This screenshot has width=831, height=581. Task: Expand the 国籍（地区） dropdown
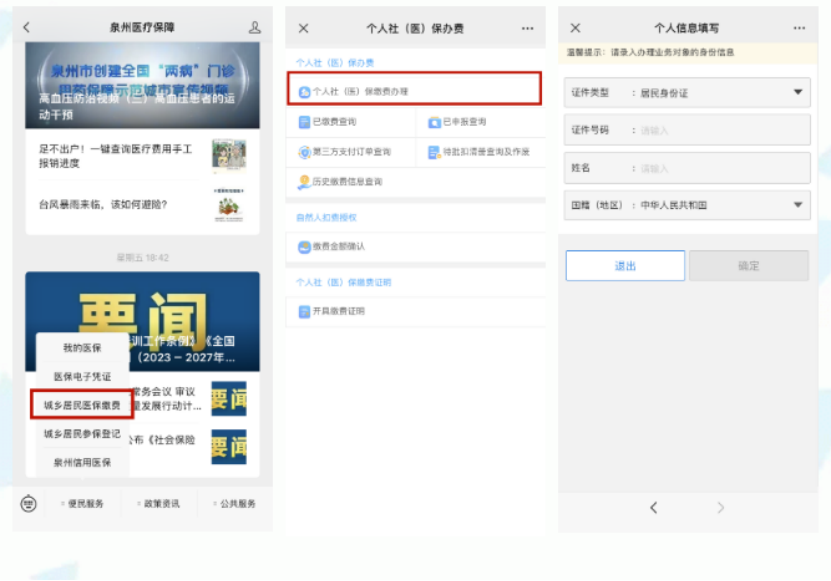click(797, 205)
